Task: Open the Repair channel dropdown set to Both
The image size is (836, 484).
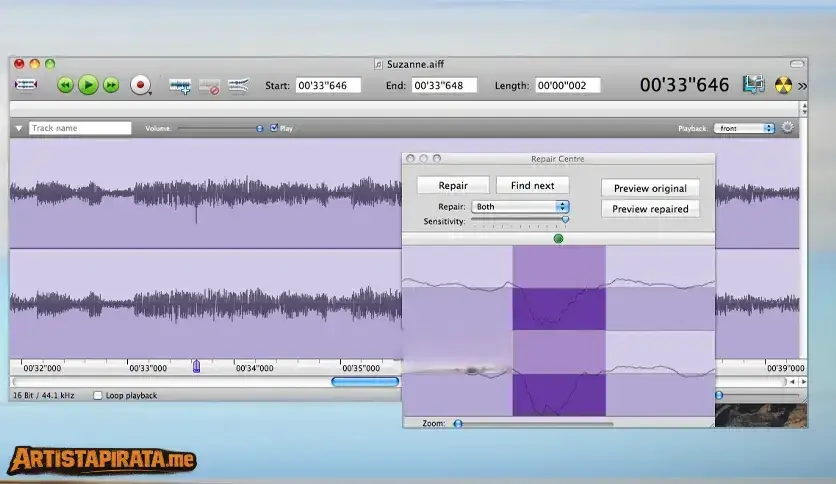Action: 520,207
